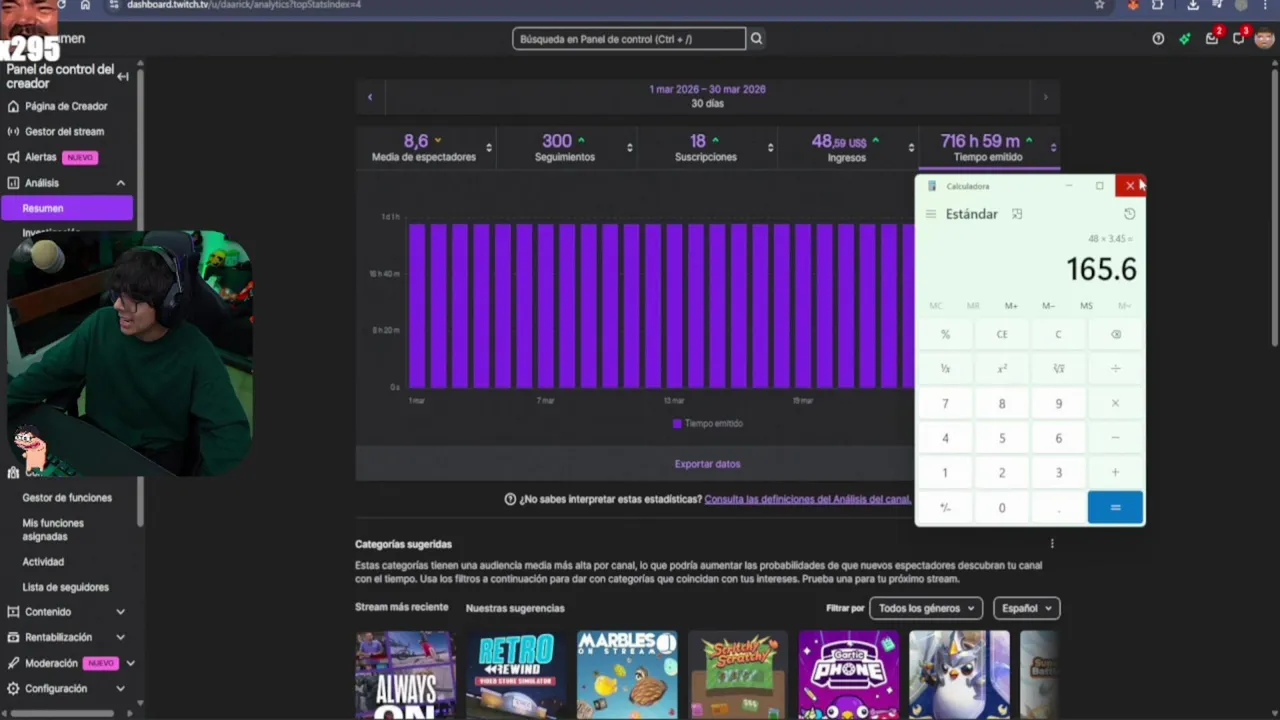Click Exportar datos link

(x=707, y=464)
